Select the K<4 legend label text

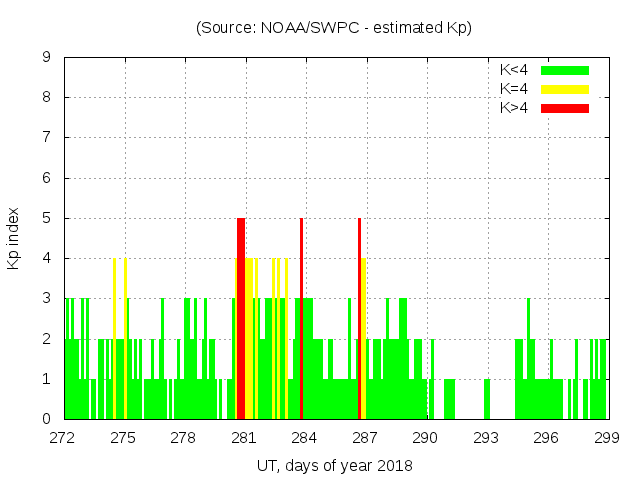(x=516, y=70)
